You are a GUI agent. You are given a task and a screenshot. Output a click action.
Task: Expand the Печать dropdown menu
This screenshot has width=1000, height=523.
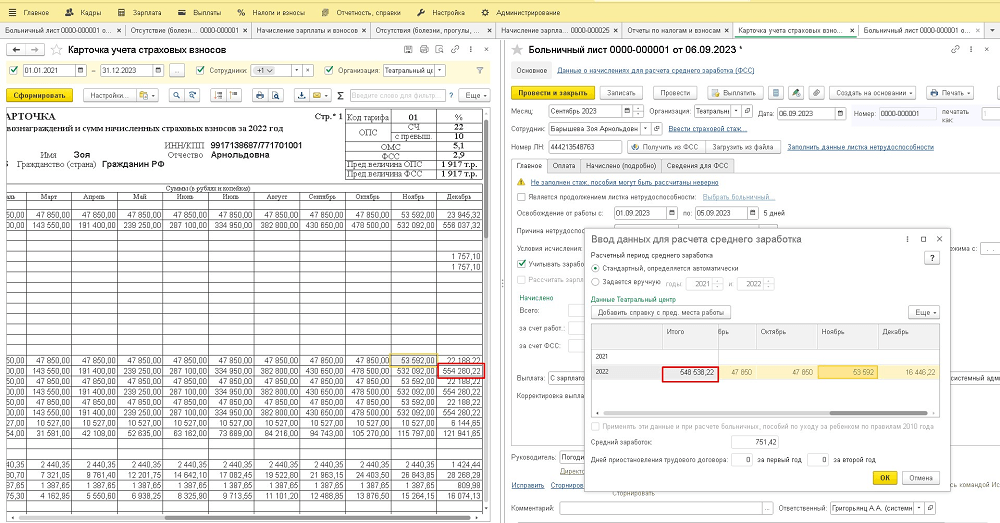(x=949, y=92)
